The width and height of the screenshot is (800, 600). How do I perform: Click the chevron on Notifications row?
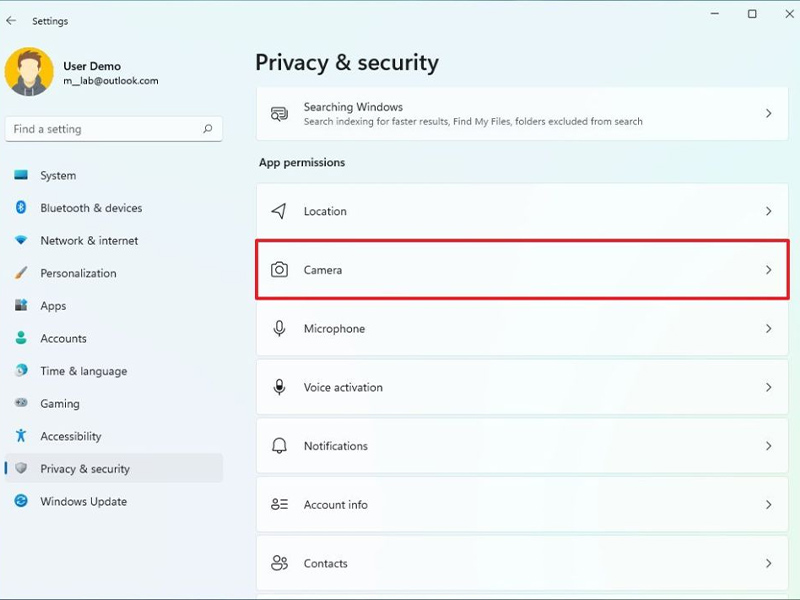[768, 446]
